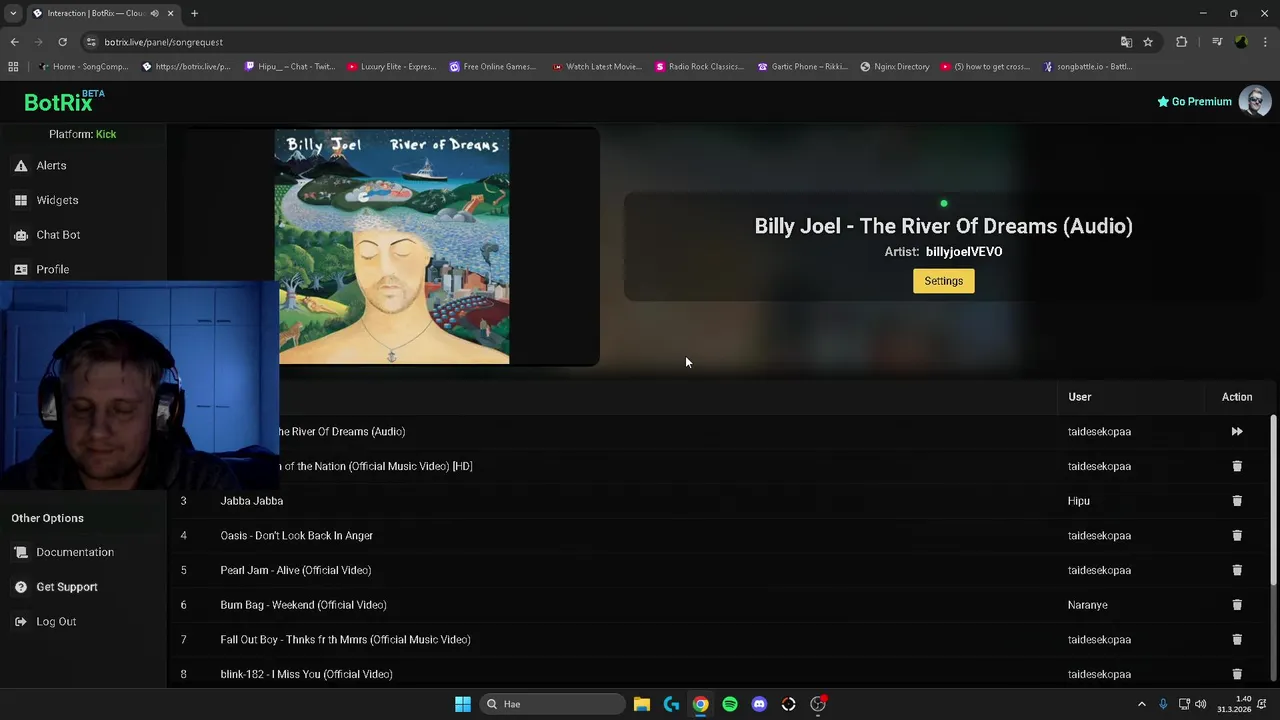The image size is (1280, 720).
Task: Click the Action column header
Action: tap(1237, 397)
